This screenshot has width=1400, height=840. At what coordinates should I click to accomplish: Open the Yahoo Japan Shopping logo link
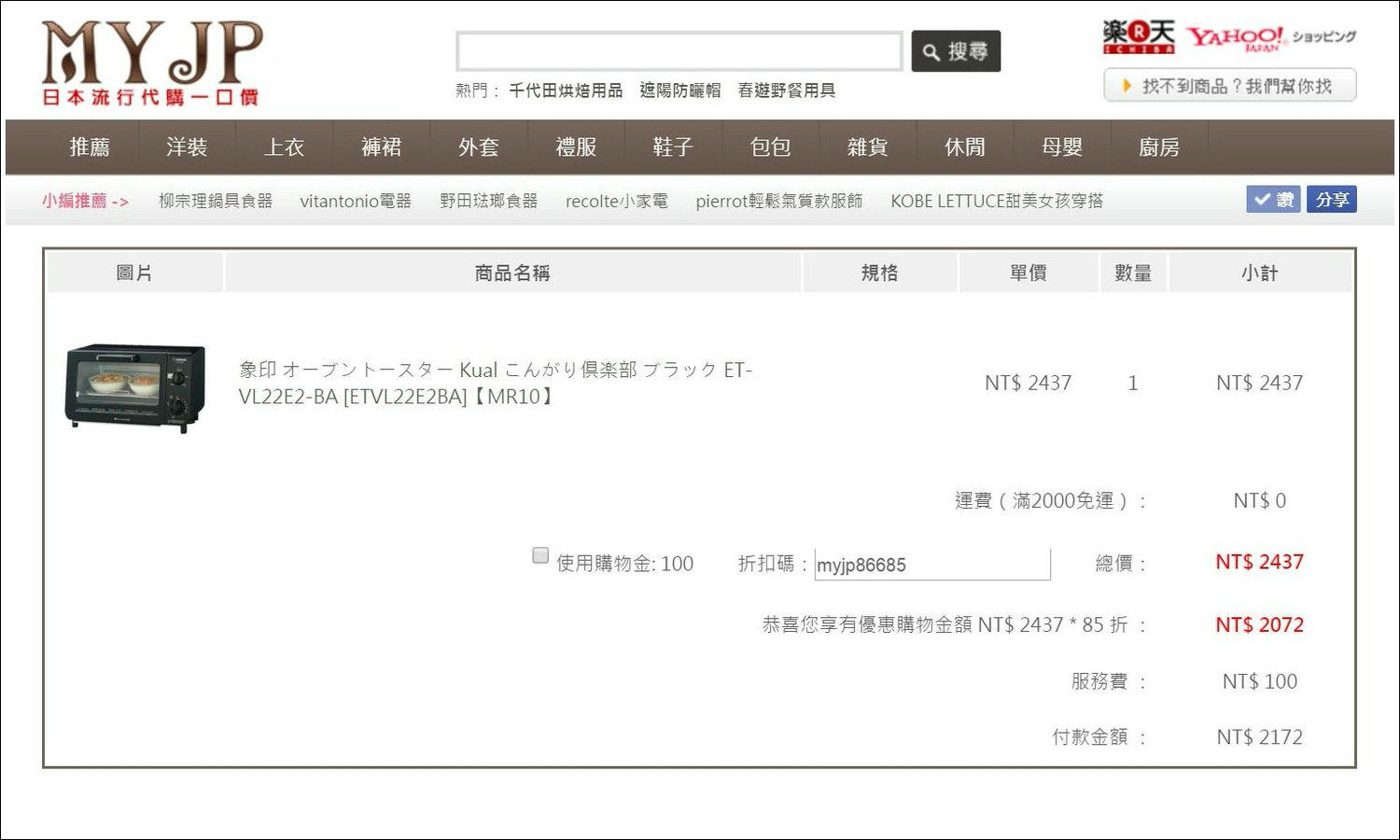pyautogui.click(x=1271, y=38)
